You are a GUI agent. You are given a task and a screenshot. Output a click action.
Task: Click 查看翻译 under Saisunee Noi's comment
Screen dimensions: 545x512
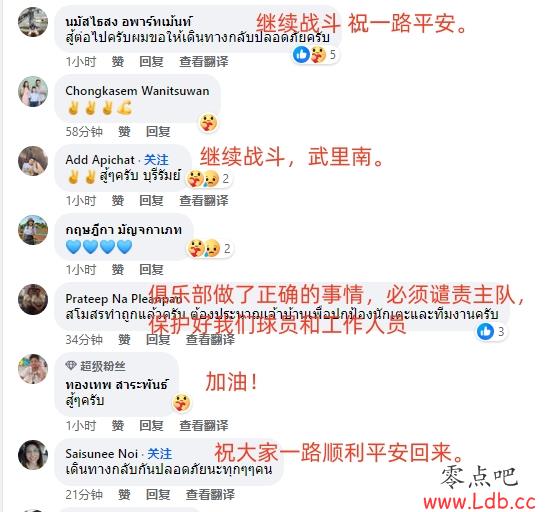[210, 494]
